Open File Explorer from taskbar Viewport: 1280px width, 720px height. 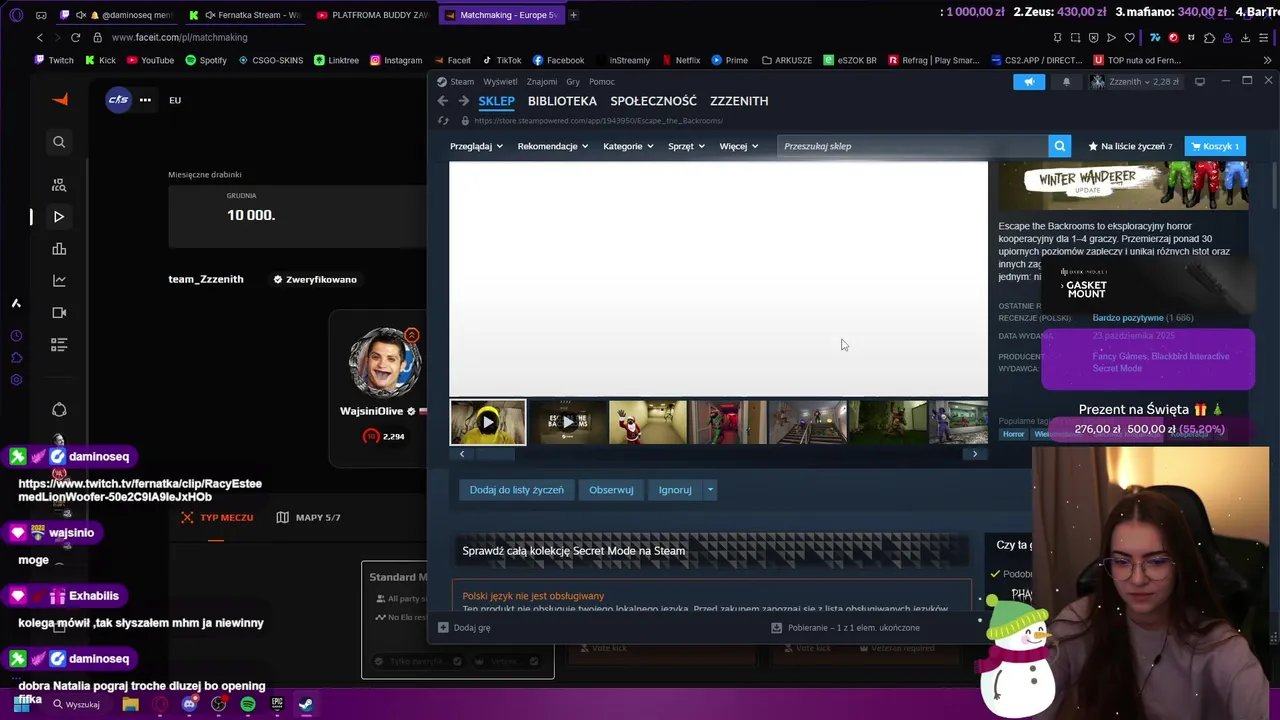[x=130, y=704]
